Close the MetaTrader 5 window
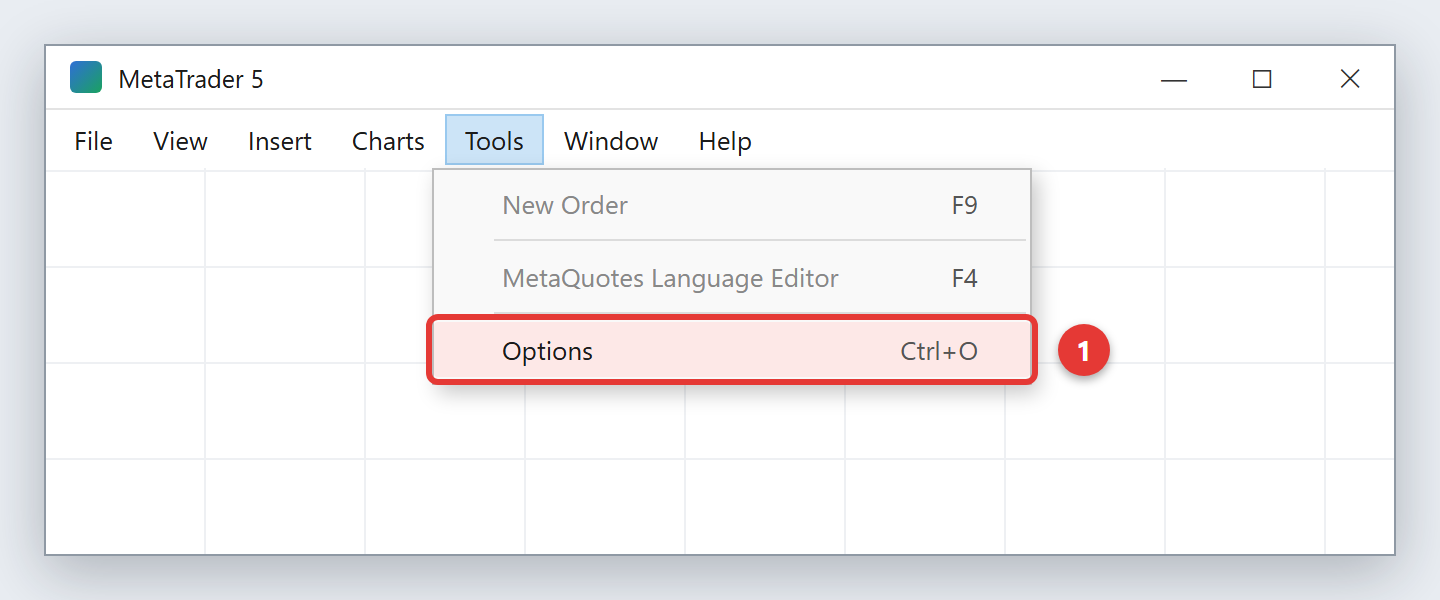Image resolution: width=1440 pixels, height=600 pixels. [1350, 79]
